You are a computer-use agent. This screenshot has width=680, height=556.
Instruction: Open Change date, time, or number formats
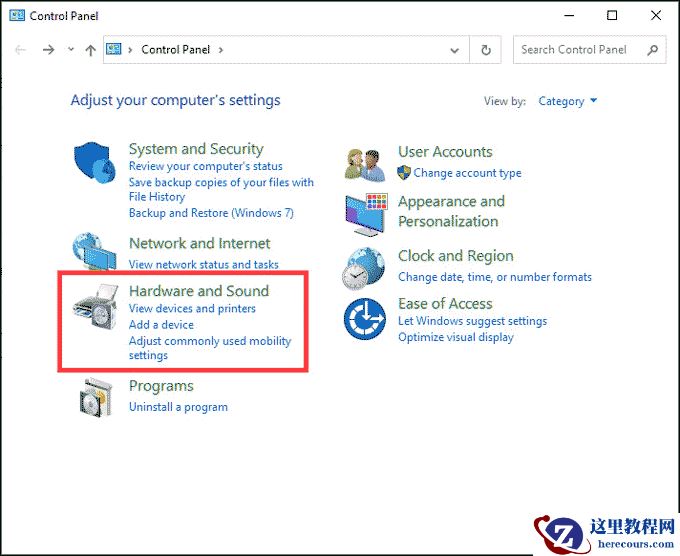point(495,277)
